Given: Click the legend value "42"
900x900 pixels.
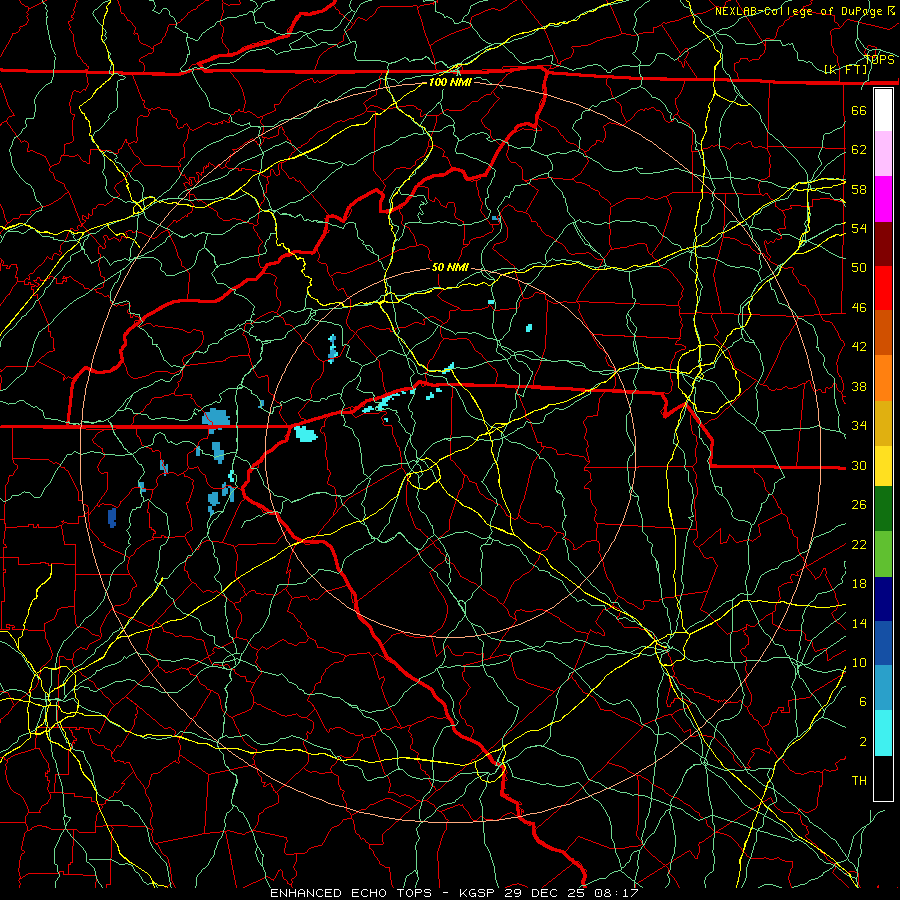Looking at the screenshot, I should 859,347.
